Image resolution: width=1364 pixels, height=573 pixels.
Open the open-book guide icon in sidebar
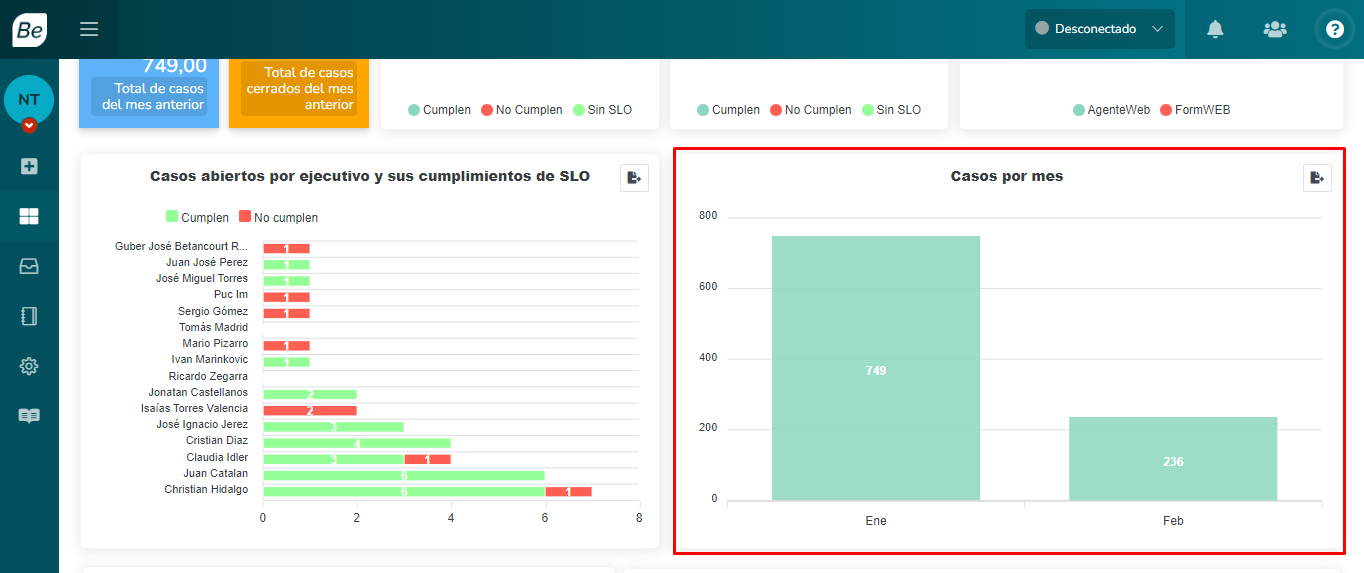point(29,416)
